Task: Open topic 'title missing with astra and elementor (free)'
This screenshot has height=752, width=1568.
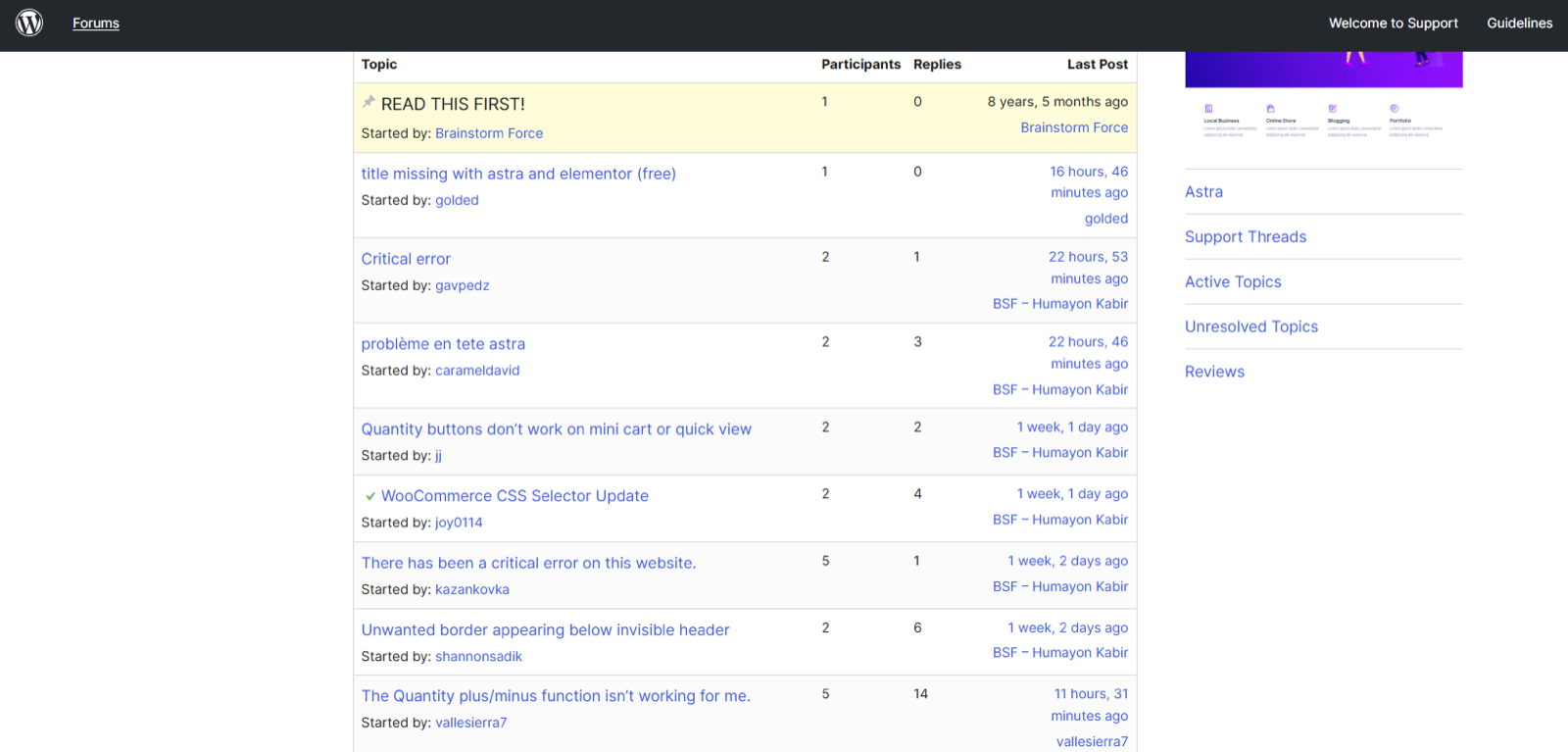Action: tap(518, 174)
